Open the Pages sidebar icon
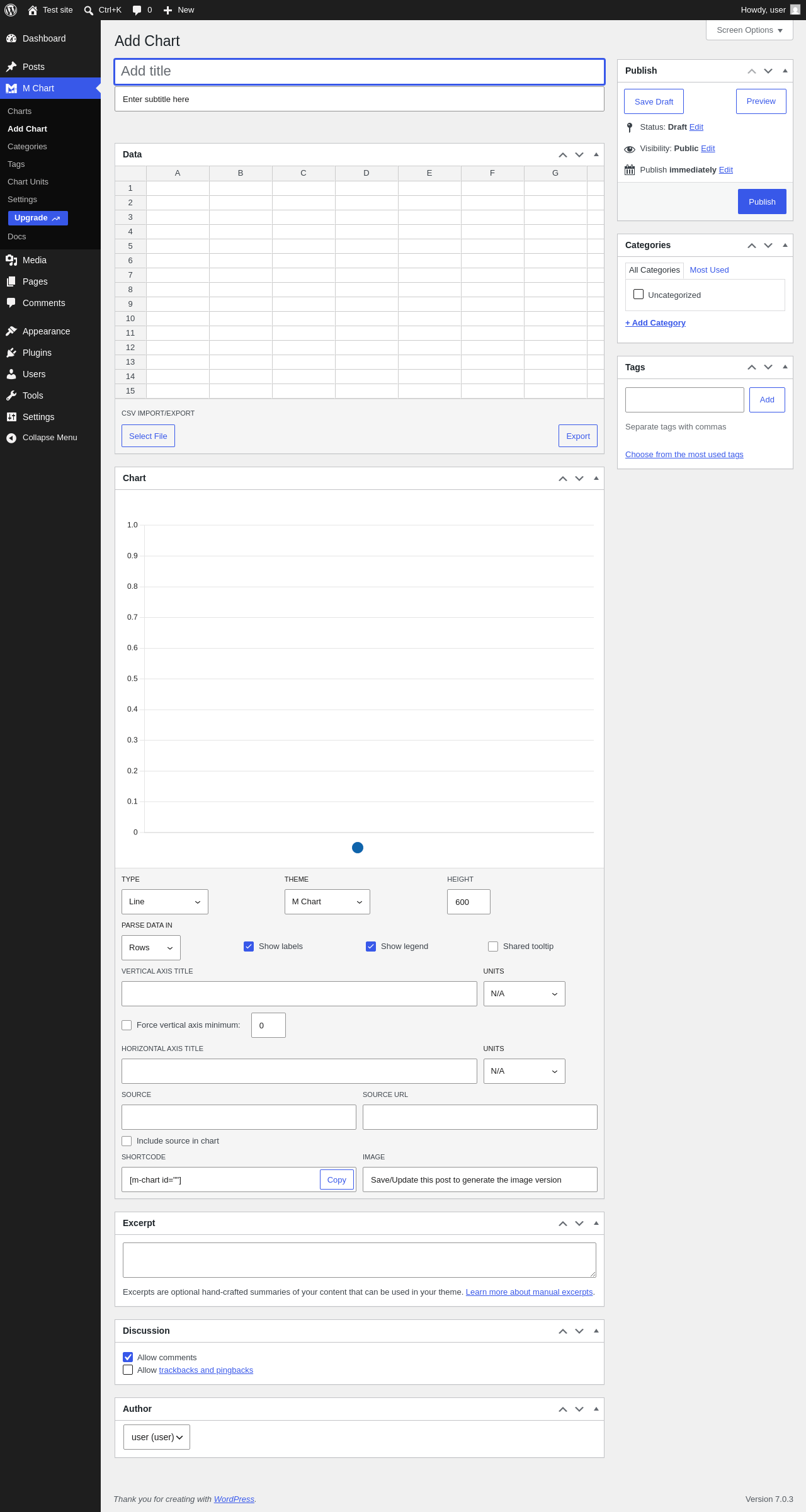Screen dimensions: 806x1512 (x=11, y=281)
